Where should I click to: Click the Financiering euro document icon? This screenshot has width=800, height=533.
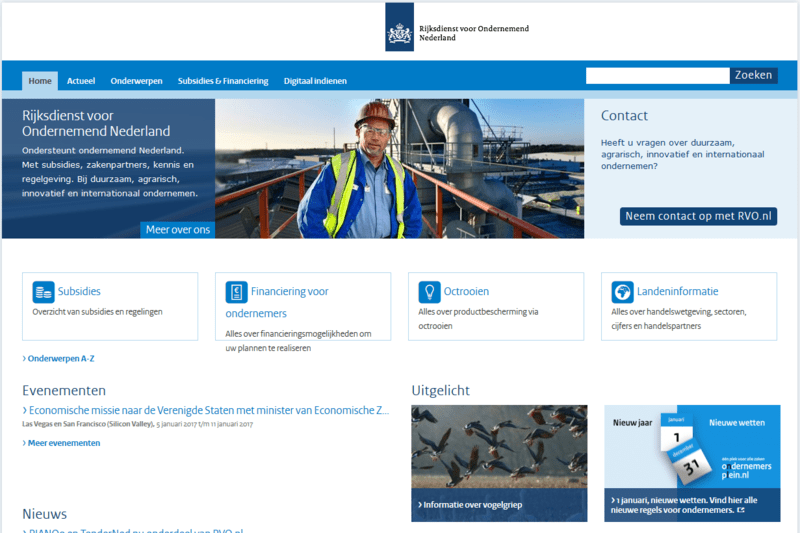tap(236, 292)
